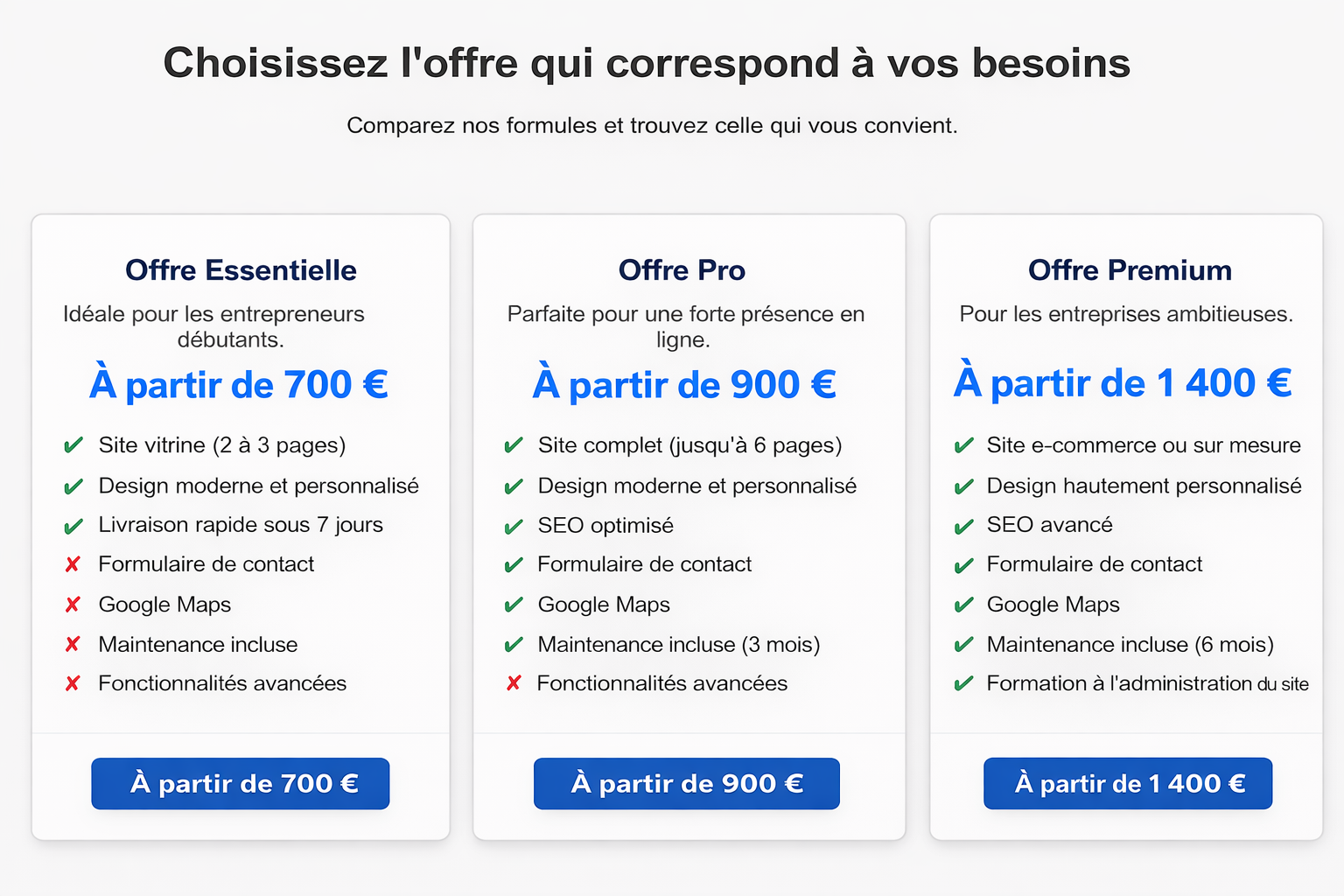Click the main page title heading
1344x896 pixels.
pos(647,63)
